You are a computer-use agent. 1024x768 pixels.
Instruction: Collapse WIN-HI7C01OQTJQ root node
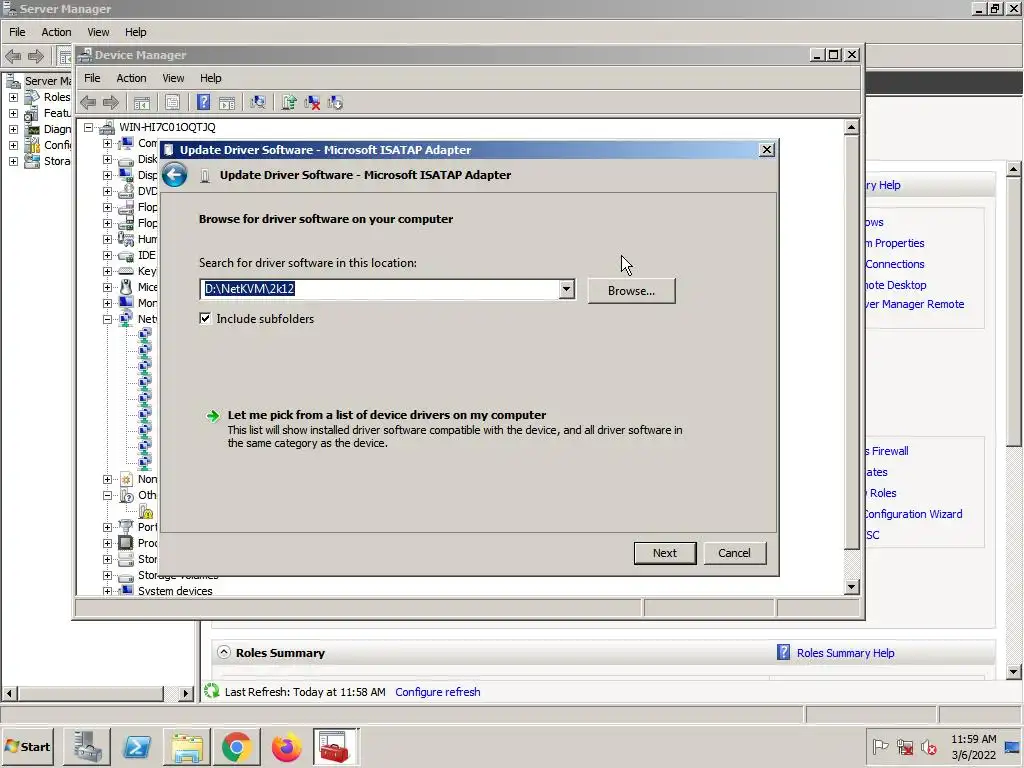88,127
